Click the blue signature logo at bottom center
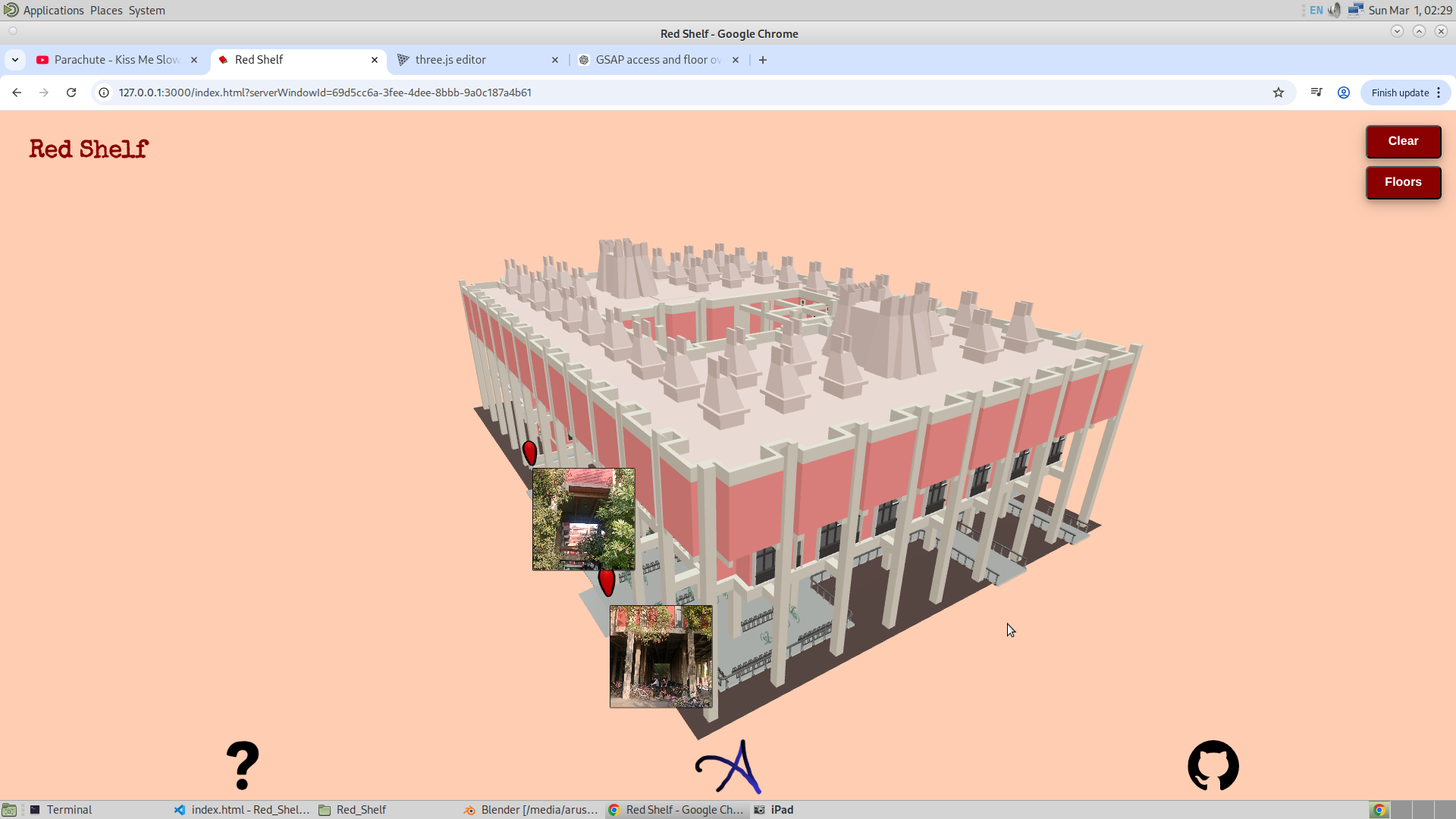 730,767
